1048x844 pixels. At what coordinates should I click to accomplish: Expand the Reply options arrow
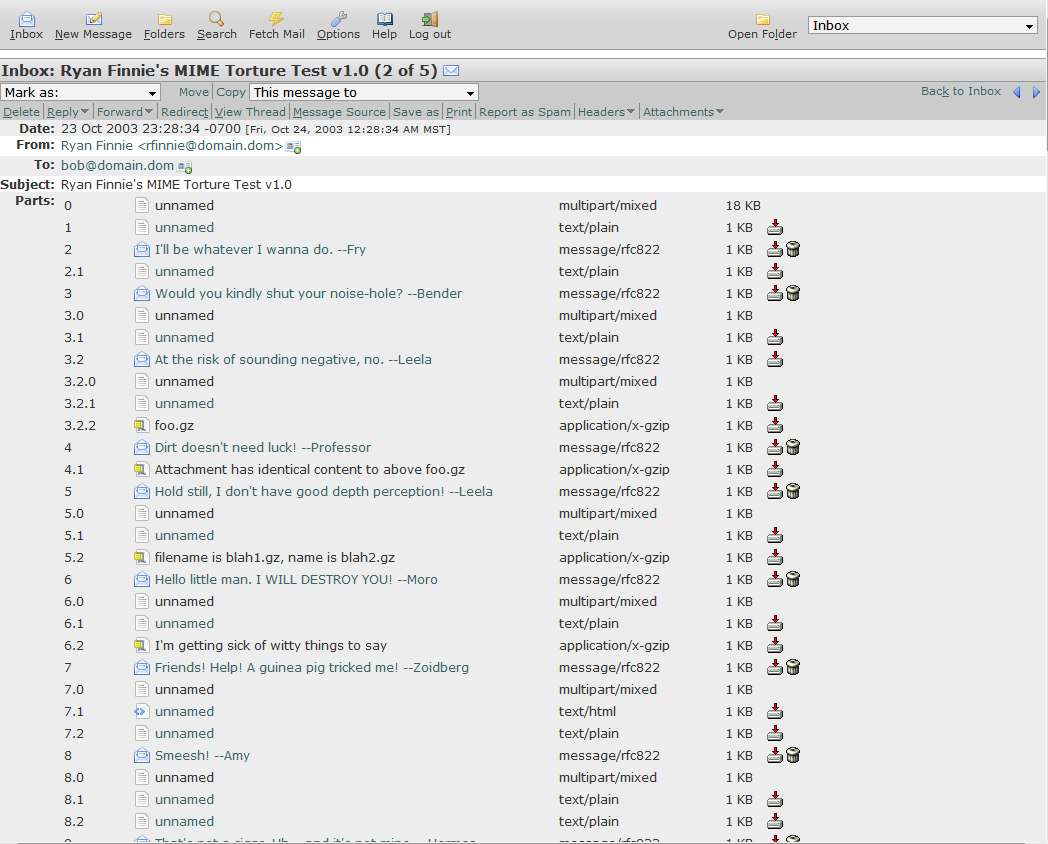pyautogui.click(x=85, y=112)
